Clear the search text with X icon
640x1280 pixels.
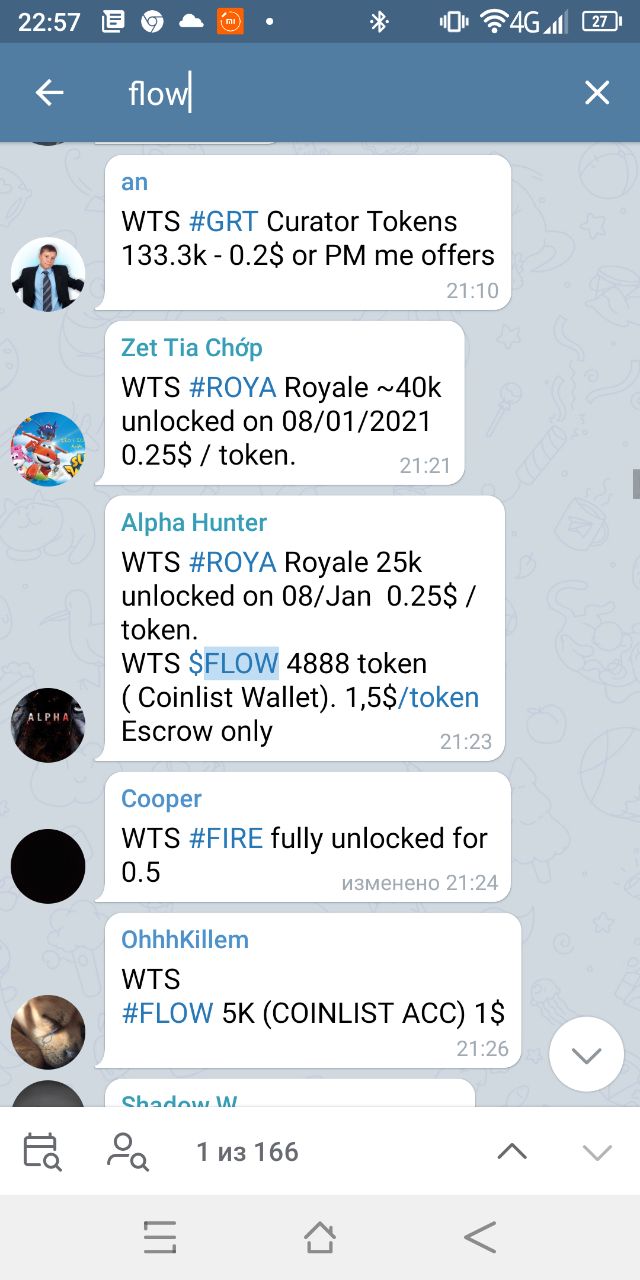[597, 93]
